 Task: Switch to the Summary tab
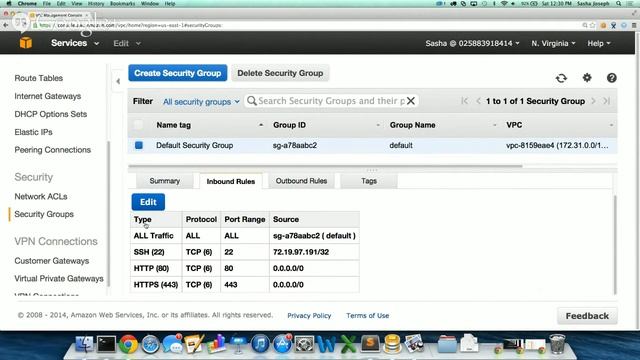click(164, 181)
